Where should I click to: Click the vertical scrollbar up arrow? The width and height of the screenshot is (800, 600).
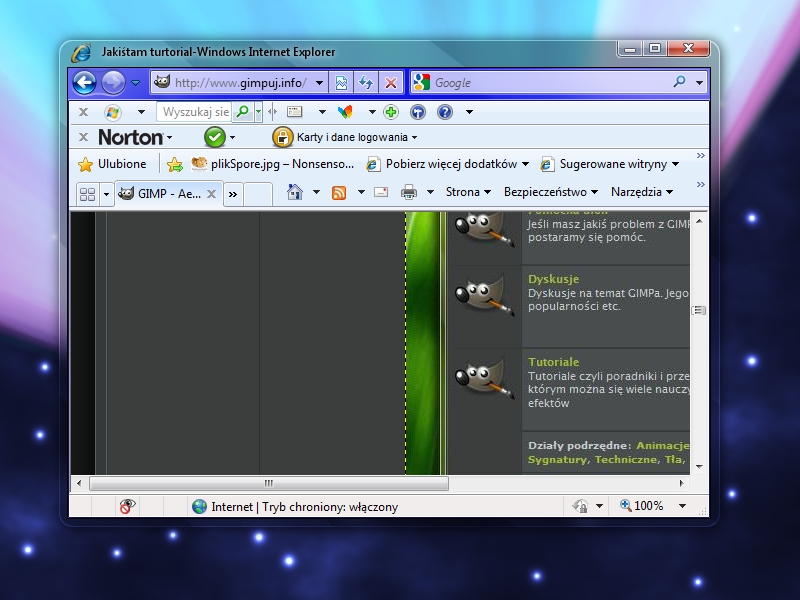(699, 221)
